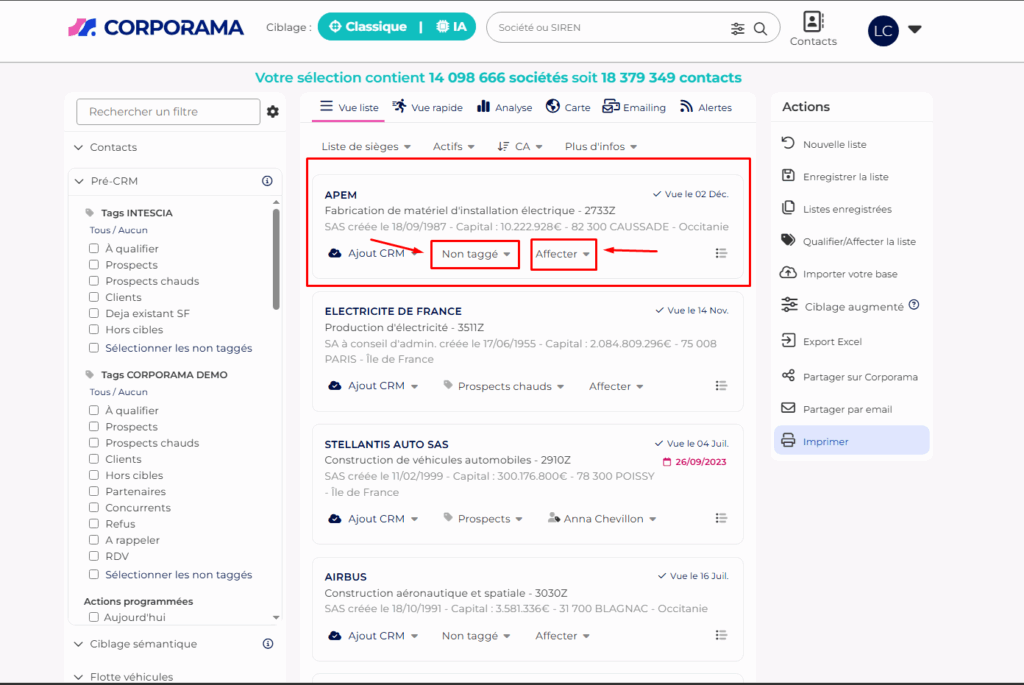This screenshot has width=1024, height=685.
Task: Expand the Plus d'infos dropdown
Action: click(600, 147)
